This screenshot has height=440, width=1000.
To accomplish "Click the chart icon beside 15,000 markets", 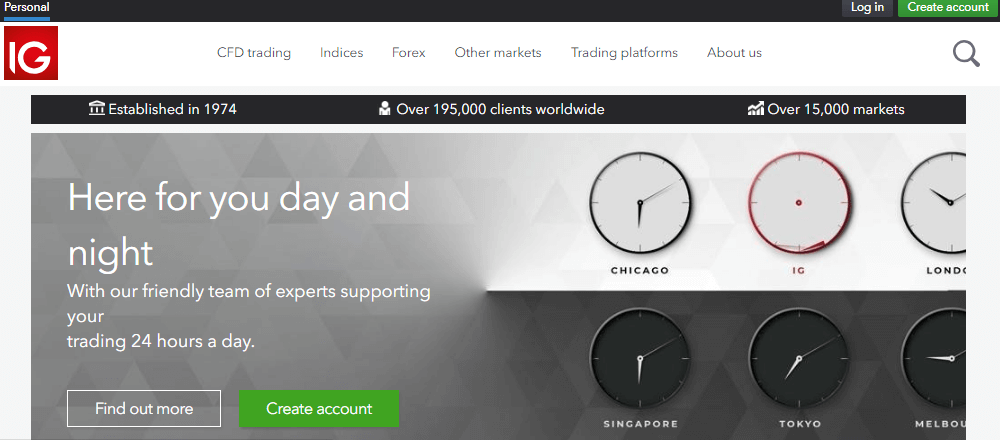I will coord(756,109).
